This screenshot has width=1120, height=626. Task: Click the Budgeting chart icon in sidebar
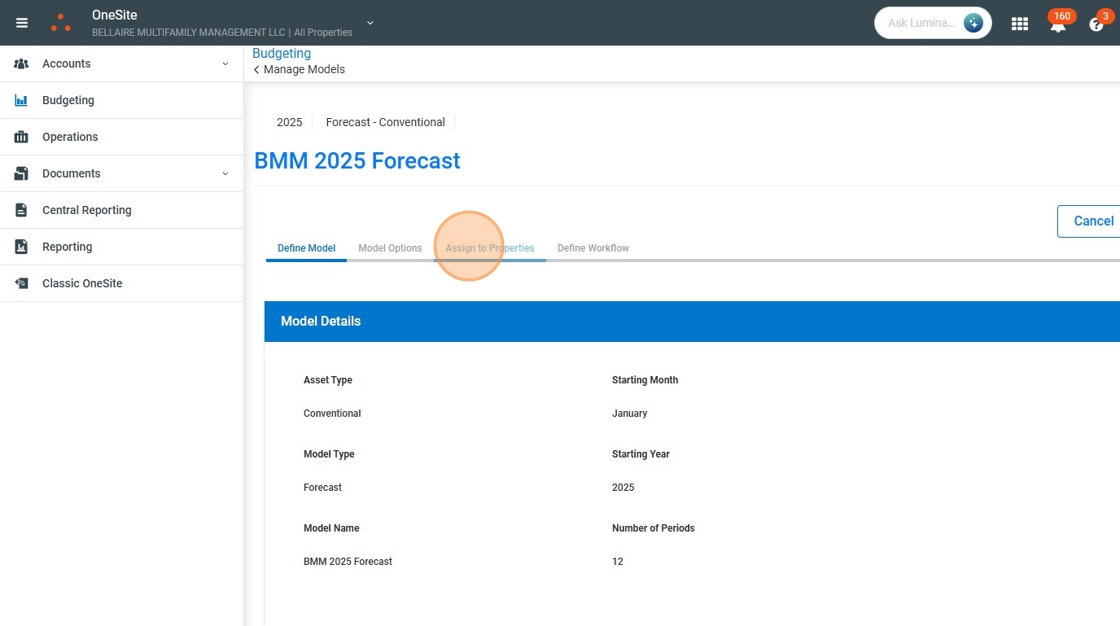tap(21, 100)
